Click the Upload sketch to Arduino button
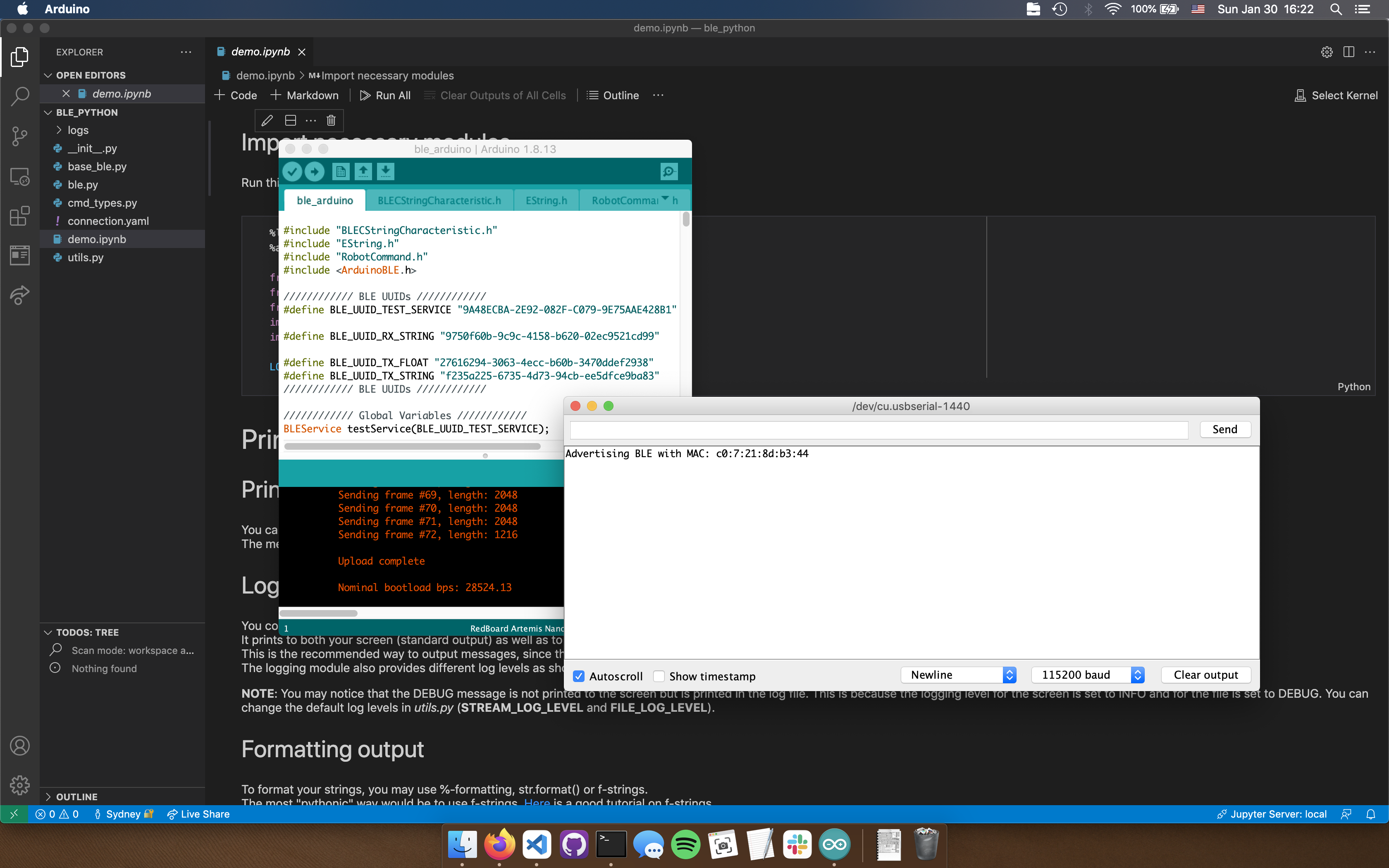Image resolution: width=1389 pixels, height=868 pixels. (x=314, y=171)
